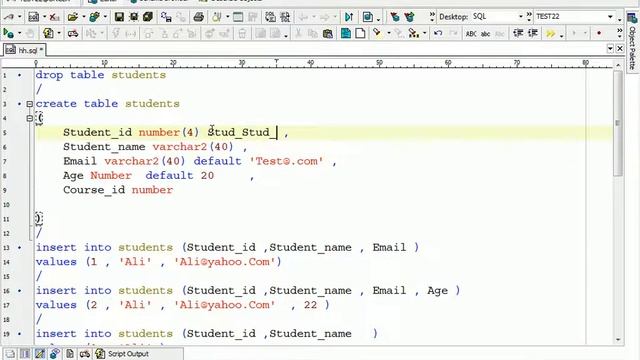
Task: Click the black cube compile icon
Action: (x=148, y=17)
